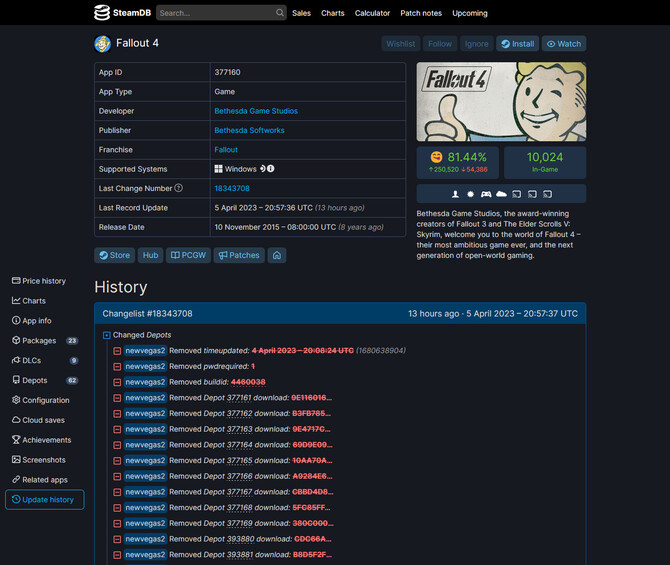Click the Fallout 4 Vault Boy app icon
The height and width of the screenshot is (565, 670).
coord(103,44)
